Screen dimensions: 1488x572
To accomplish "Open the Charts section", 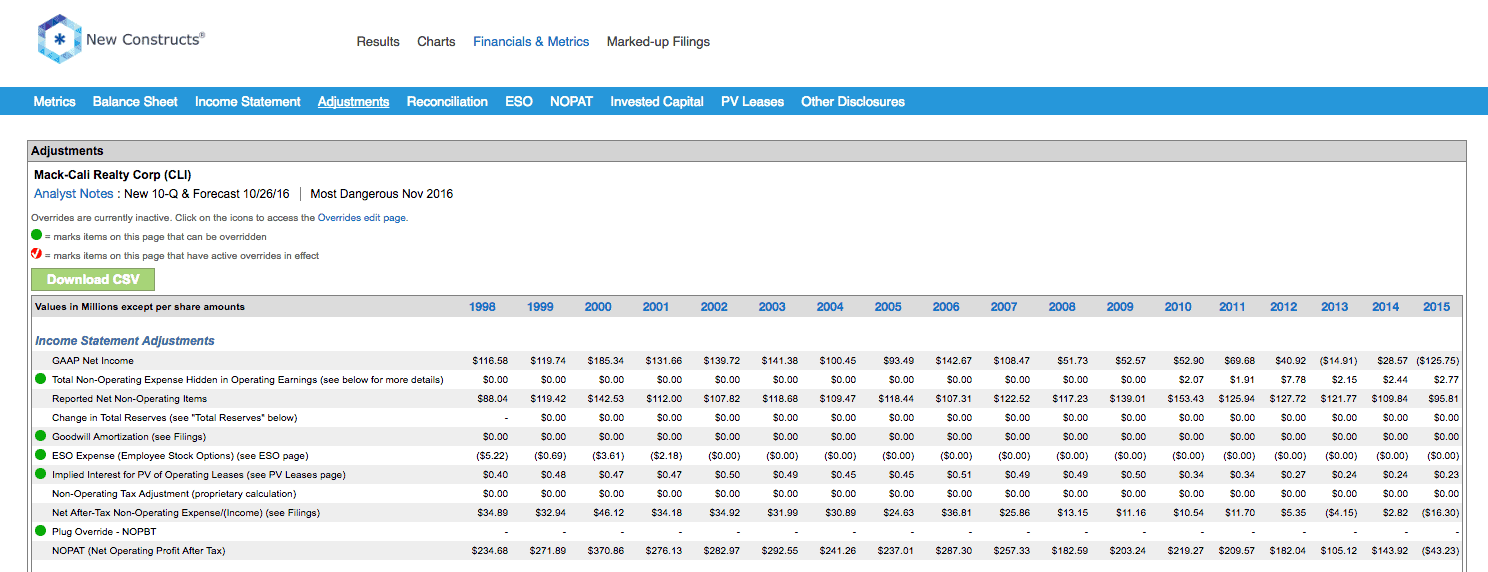I will [436, 42].
